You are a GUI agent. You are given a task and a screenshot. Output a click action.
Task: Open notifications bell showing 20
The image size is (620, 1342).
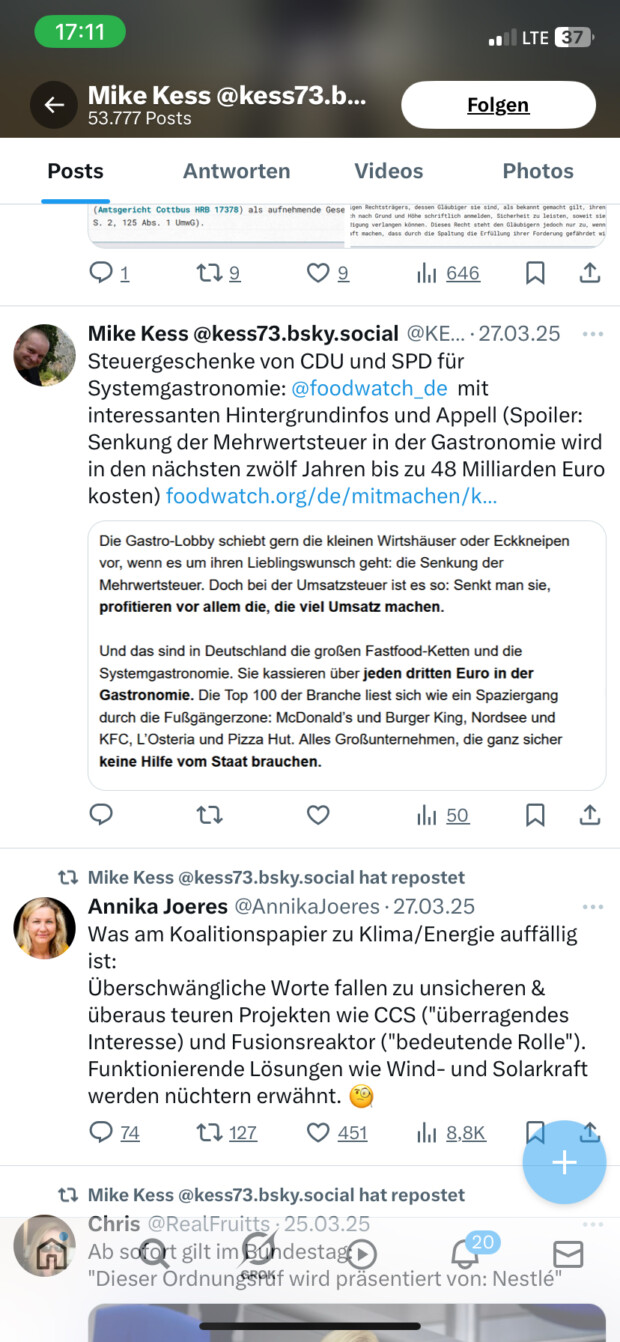(464, 1254)
